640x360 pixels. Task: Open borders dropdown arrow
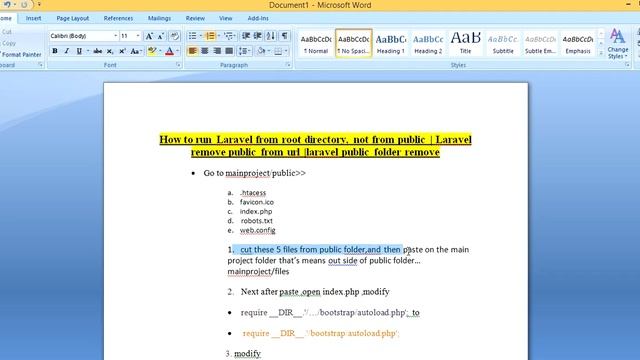(286, 51)
